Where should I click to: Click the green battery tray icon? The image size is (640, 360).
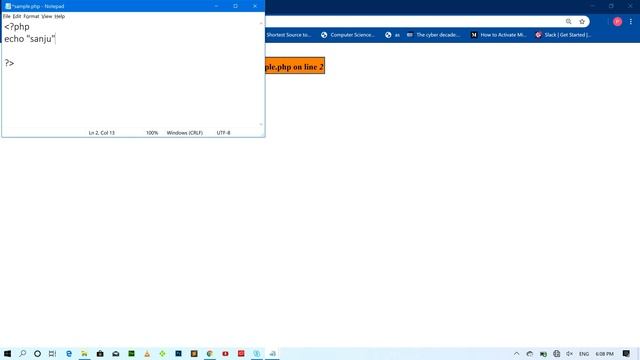pyautogui.click(x=543, y=353)
